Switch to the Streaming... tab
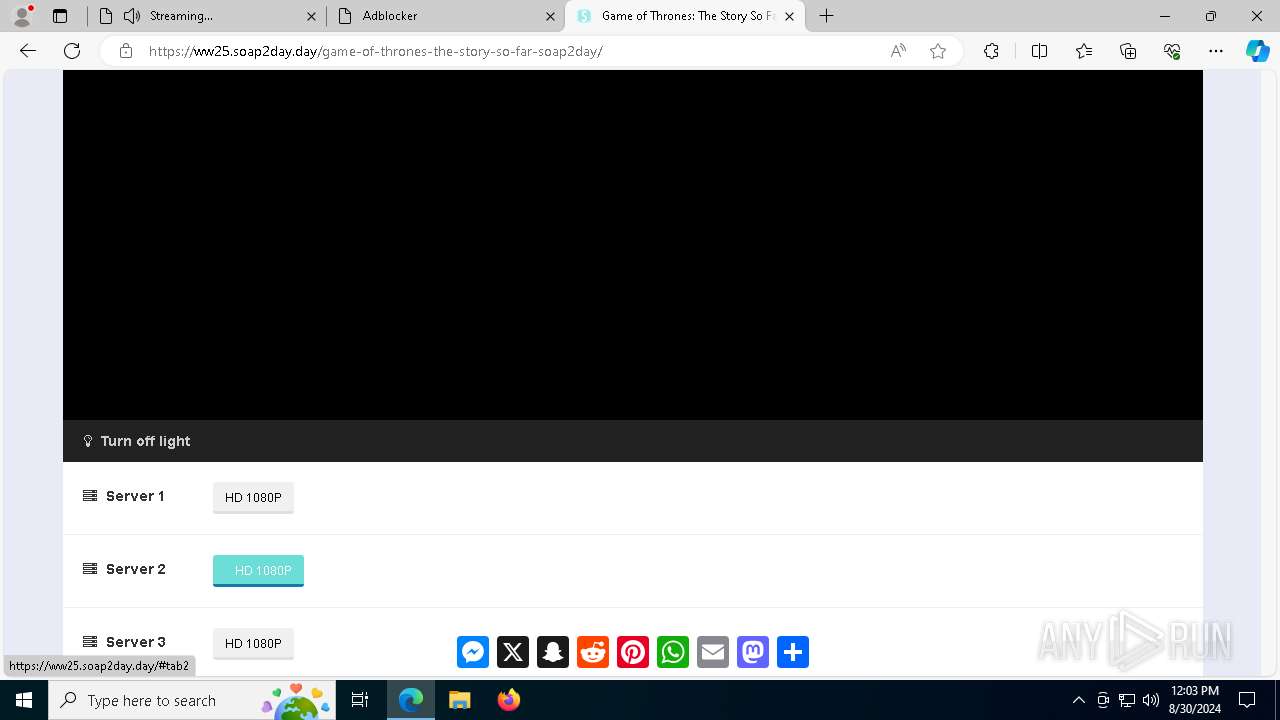The height and width of the screenshot is (720, 1280). [x=205, y=16]
